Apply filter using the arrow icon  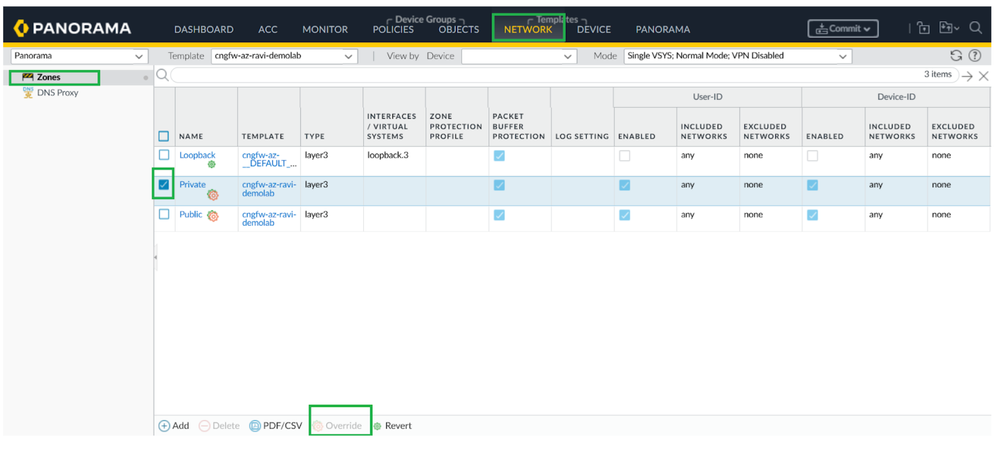coord(966,76)
